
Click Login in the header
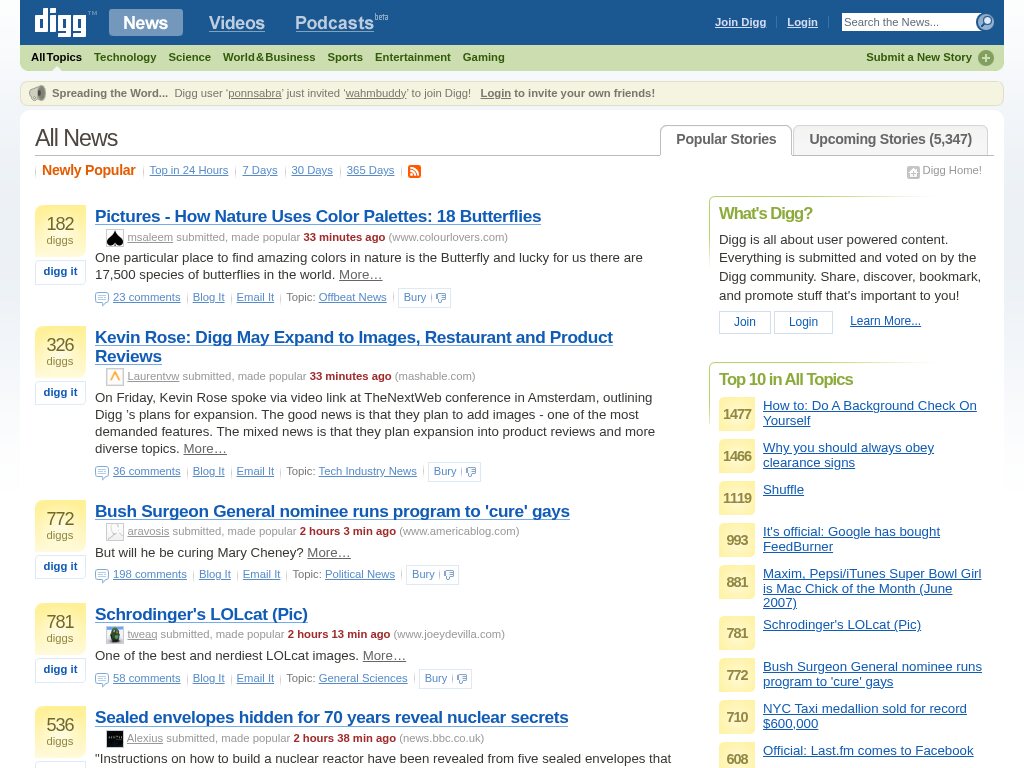pyautogui.click(x=802, y=22)
